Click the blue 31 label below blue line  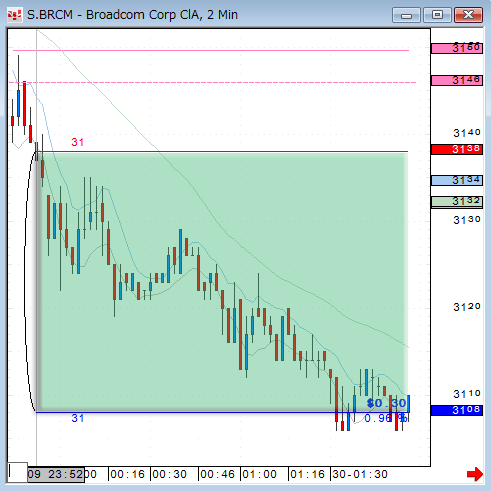pos(78,418)
